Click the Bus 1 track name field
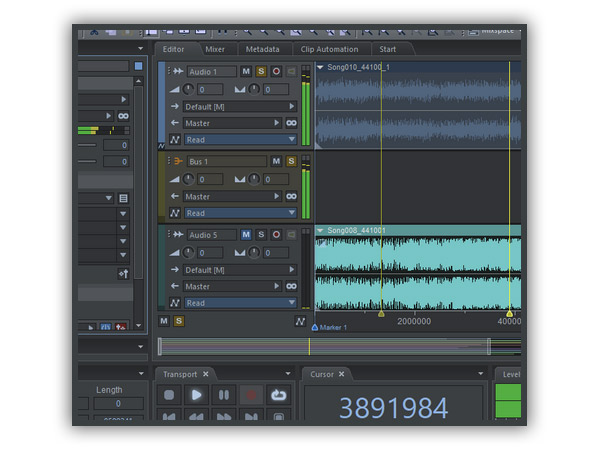Image resolution: width=600 pixels, height=450 pixels. [227, 161]
